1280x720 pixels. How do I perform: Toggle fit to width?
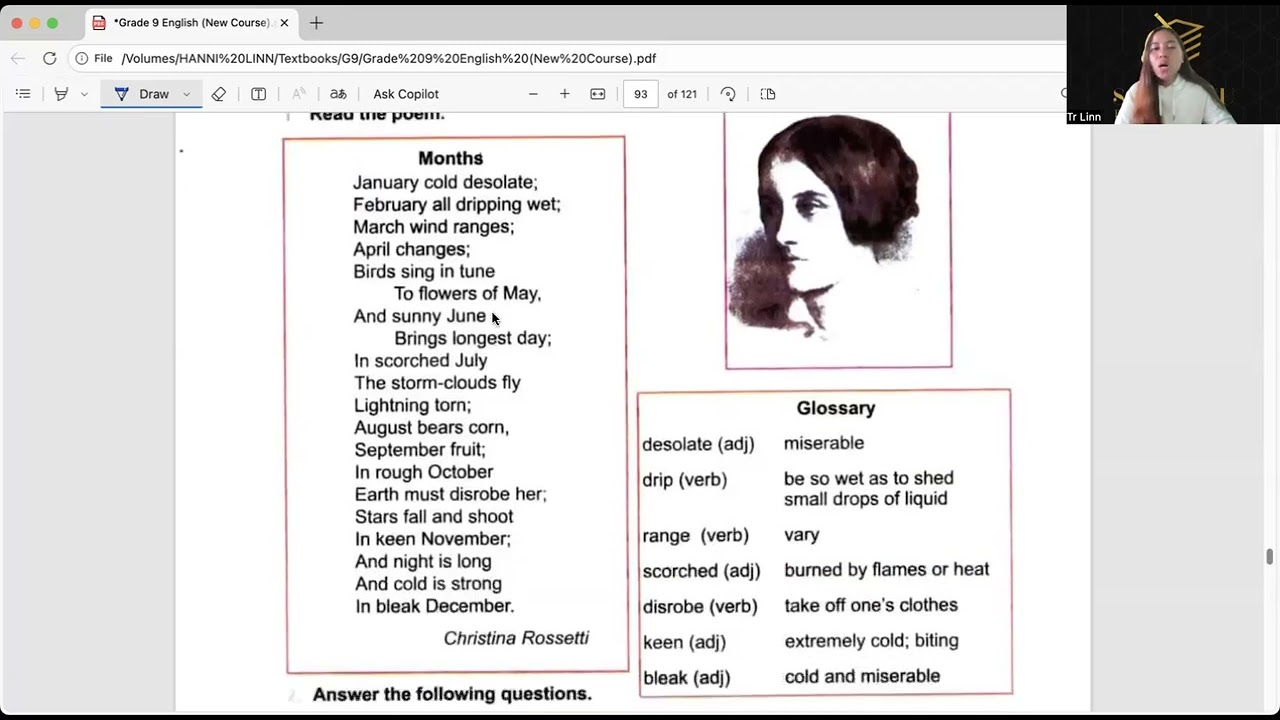pyautogui.click(x=598, y=94)
